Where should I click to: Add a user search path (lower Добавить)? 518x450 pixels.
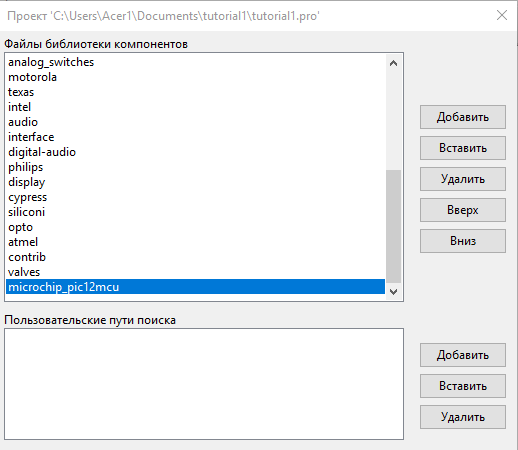tap(463, 355)
